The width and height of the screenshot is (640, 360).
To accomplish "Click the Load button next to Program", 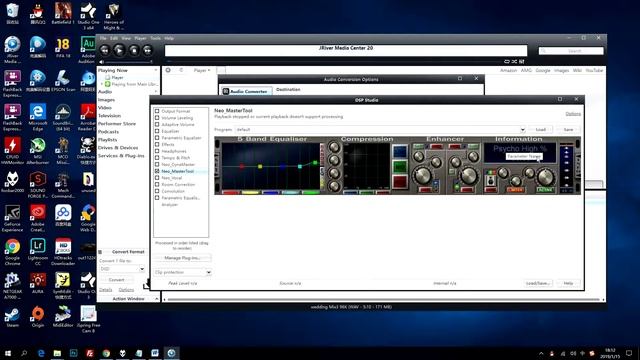I will coord(540,129).
